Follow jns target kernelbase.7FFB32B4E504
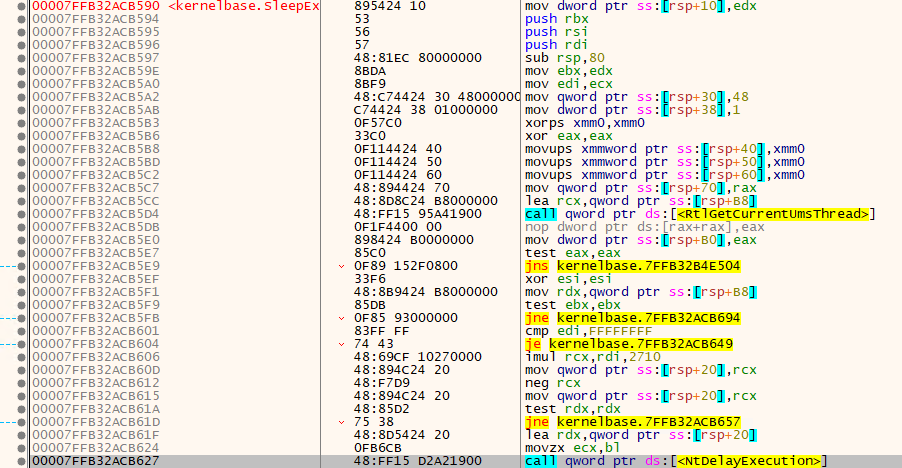 point(648,266)
